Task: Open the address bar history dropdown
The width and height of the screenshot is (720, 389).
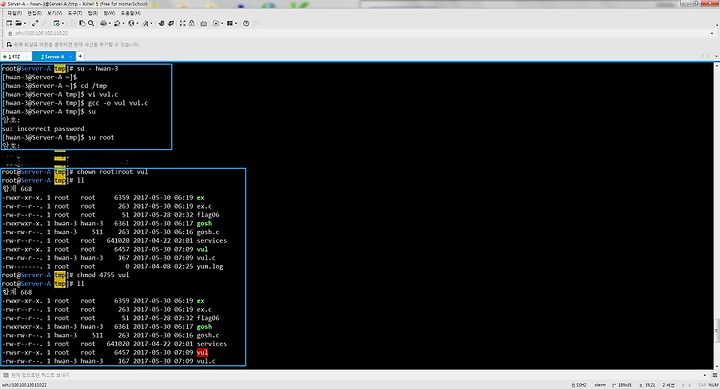Action: pos(712,34)
